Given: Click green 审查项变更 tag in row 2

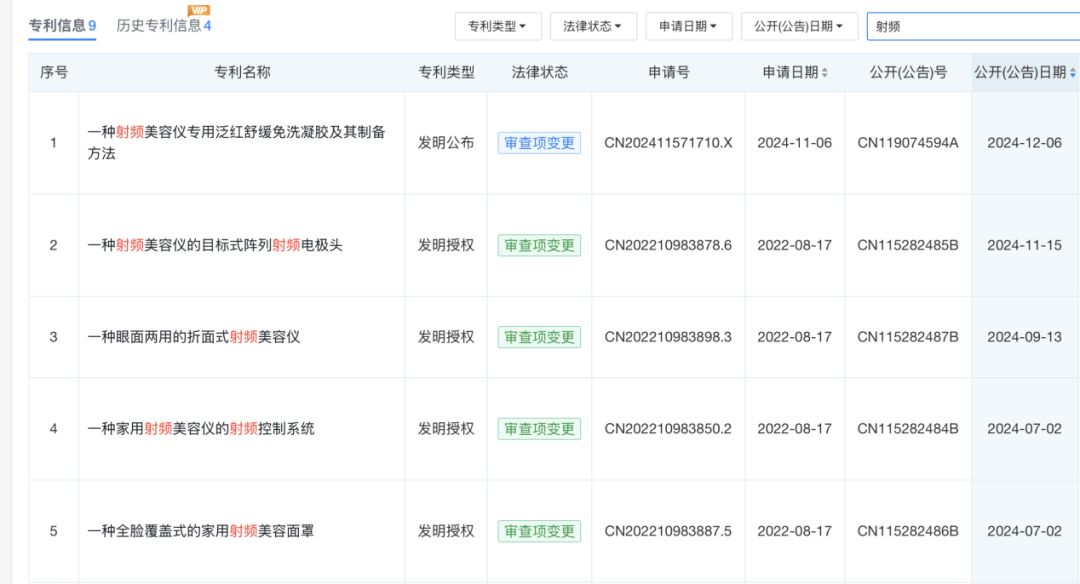Looking at the screenshot, I should point(539,245).
